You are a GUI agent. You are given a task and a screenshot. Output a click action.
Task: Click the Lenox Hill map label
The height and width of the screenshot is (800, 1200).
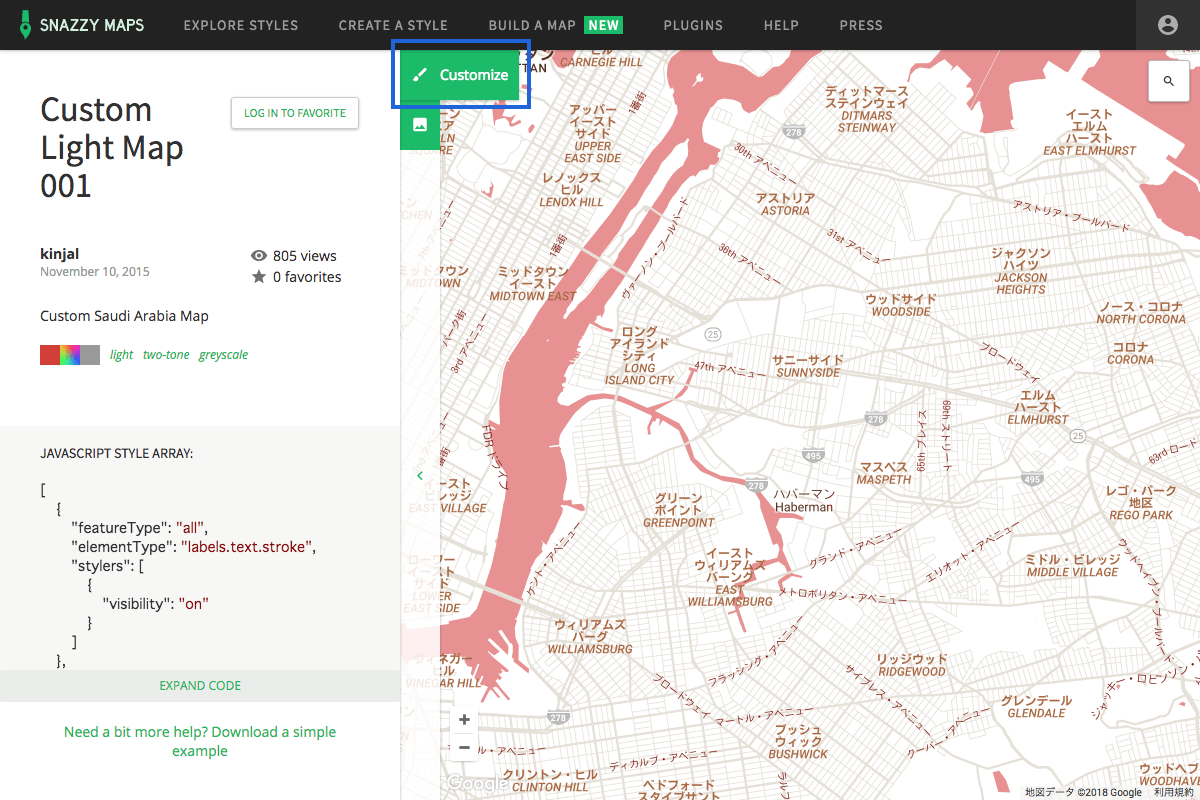click(x=572, y=190)
